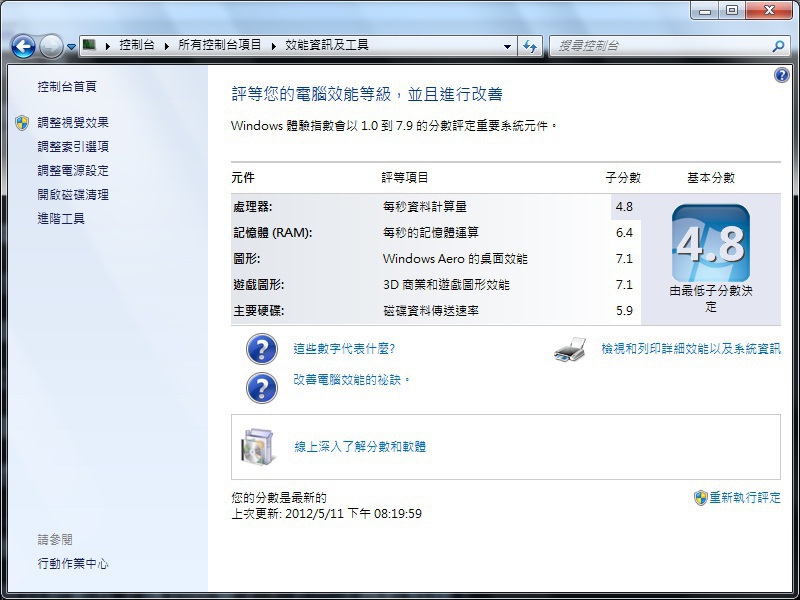Image resolution: width=800 pixels, height=600 pixels.
Task: Close the window
Action: [x=769, y=10]
